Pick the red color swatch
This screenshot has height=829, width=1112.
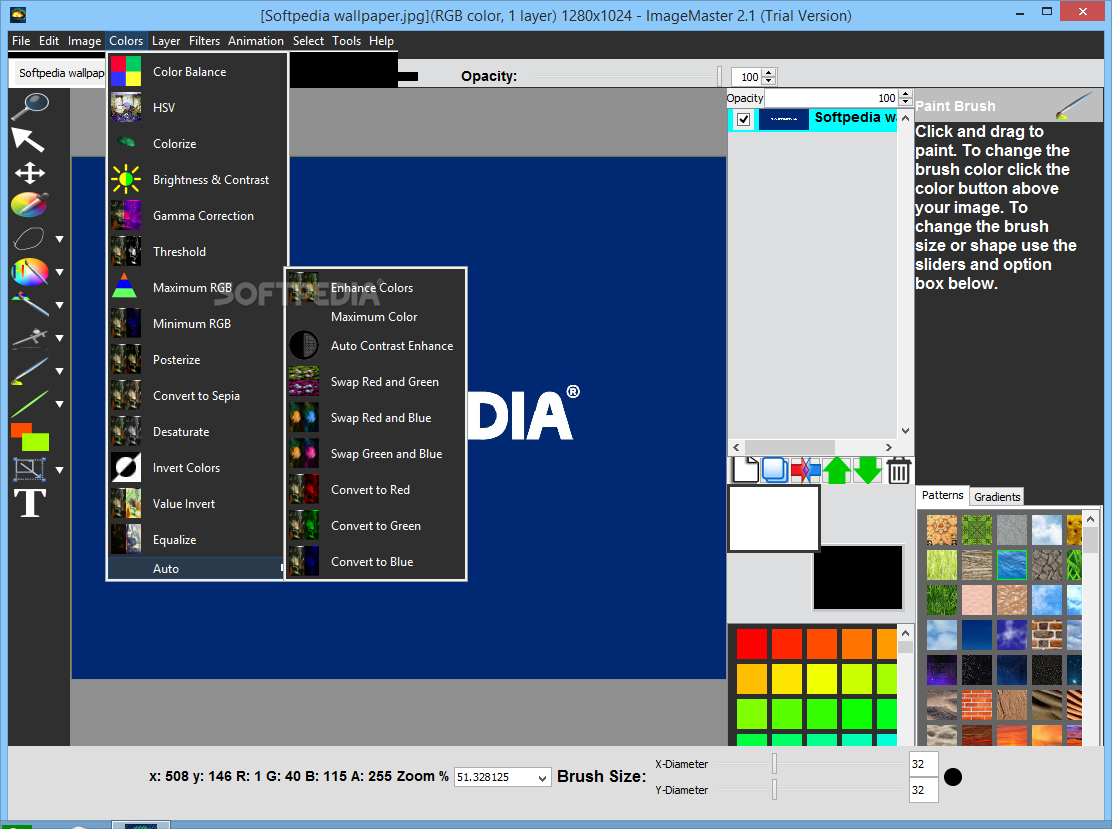click(751, 644)
